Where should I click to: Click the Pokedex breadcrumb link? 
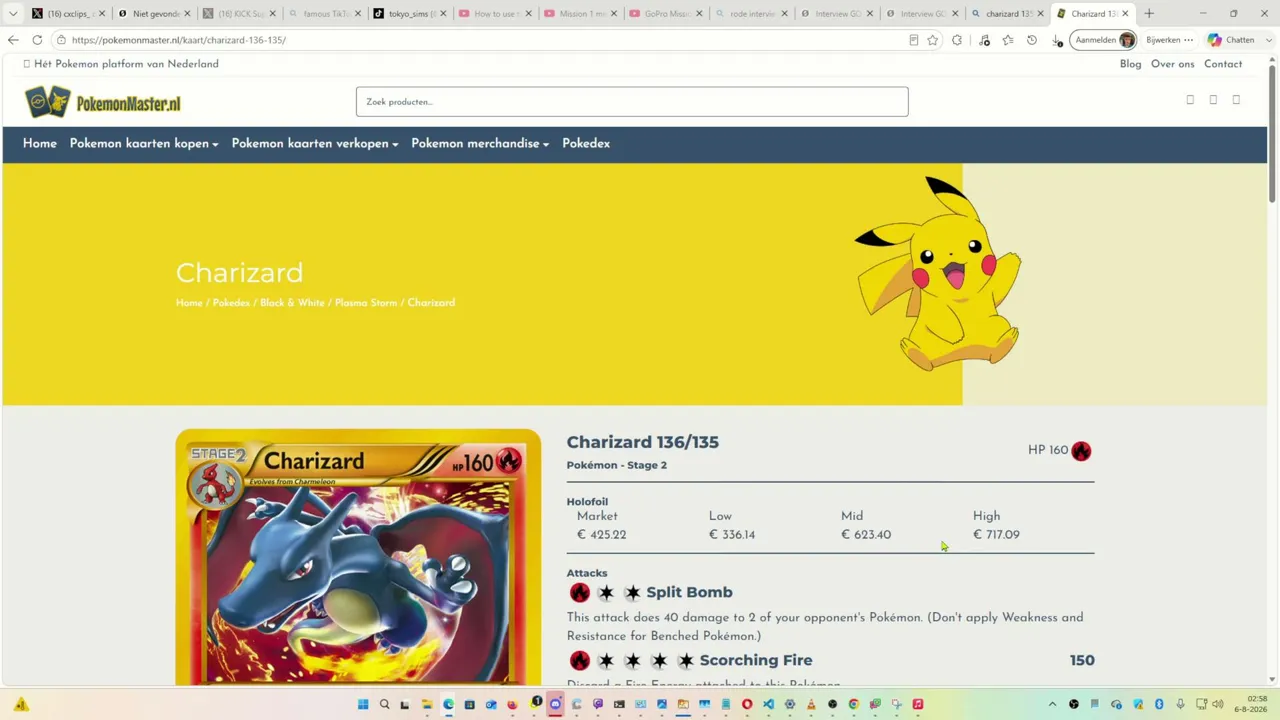[231, 303]
